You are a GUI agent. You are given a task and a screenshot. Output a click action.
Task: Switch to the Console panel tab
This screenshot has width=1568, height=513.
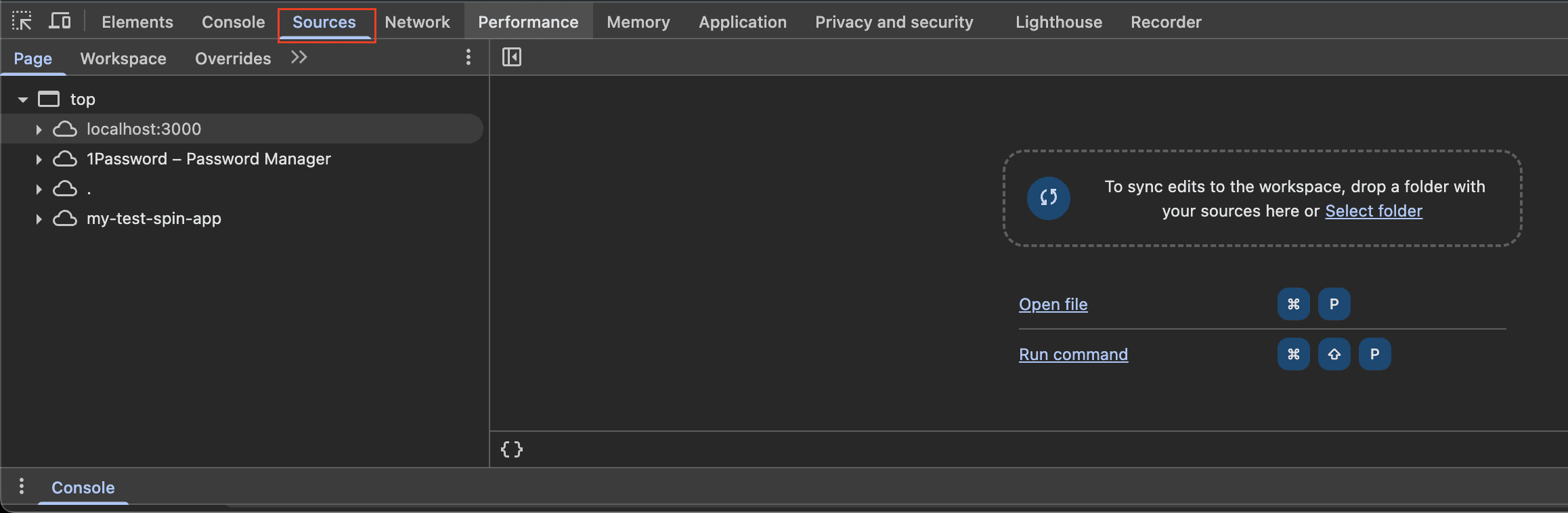233,22
